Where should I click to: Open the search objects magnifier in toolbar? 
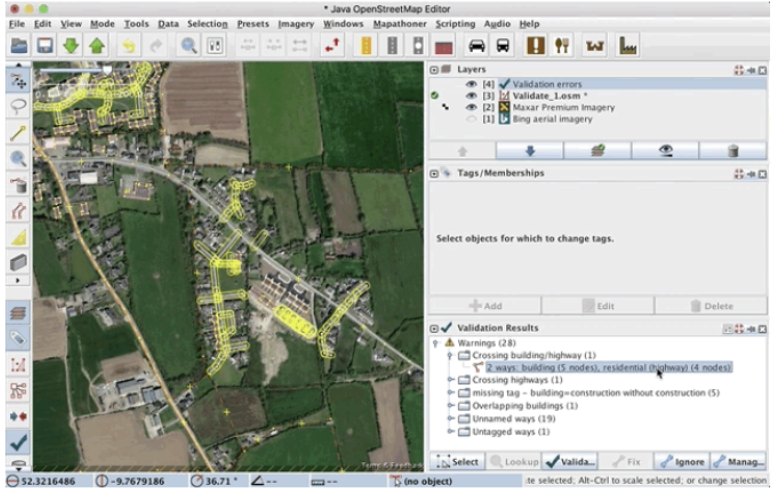pyautogui.click(x=189, y=46)
